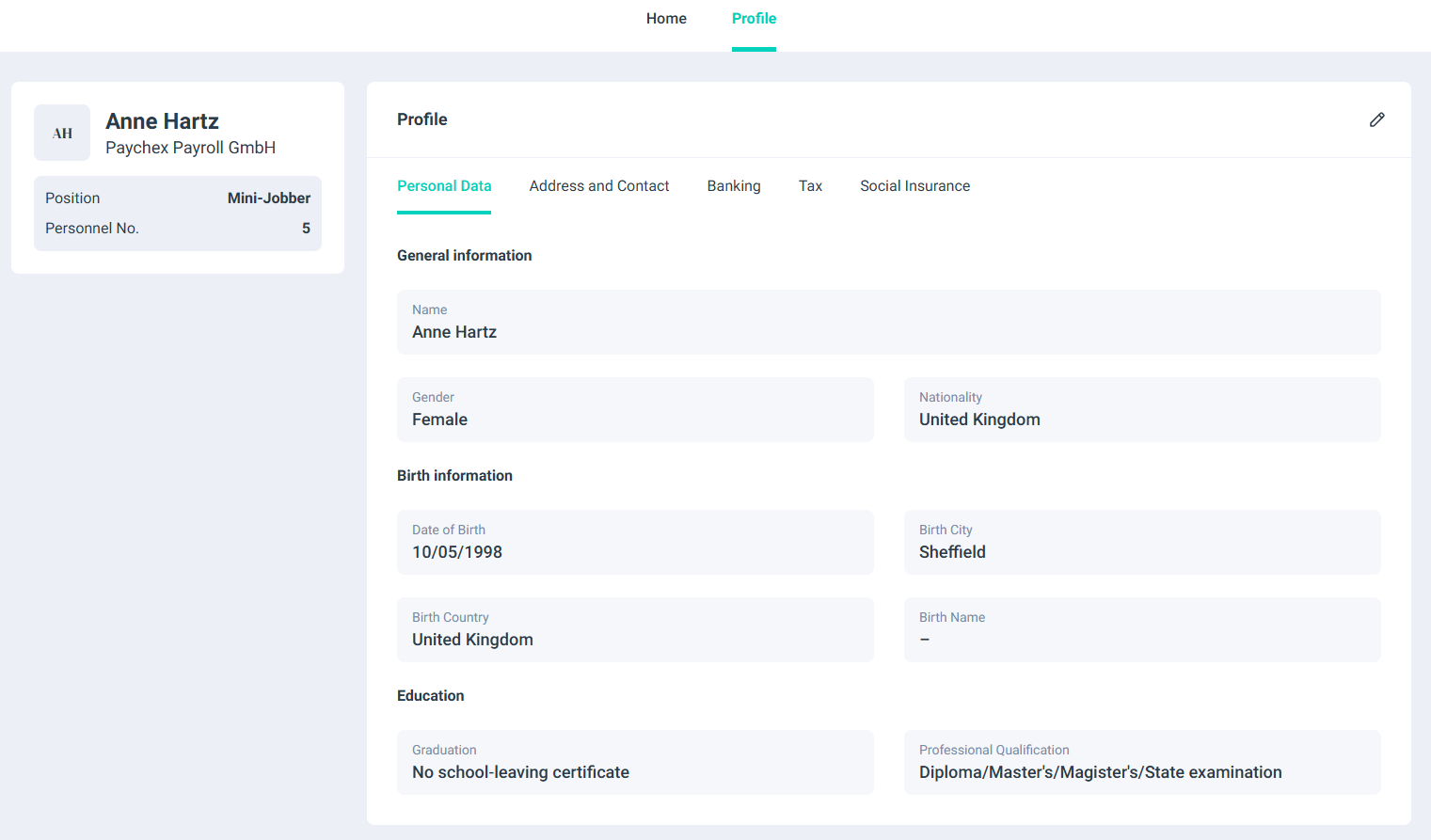
Task: Click the Name field showing Anne Hartz
Action: tap(888, 323)
